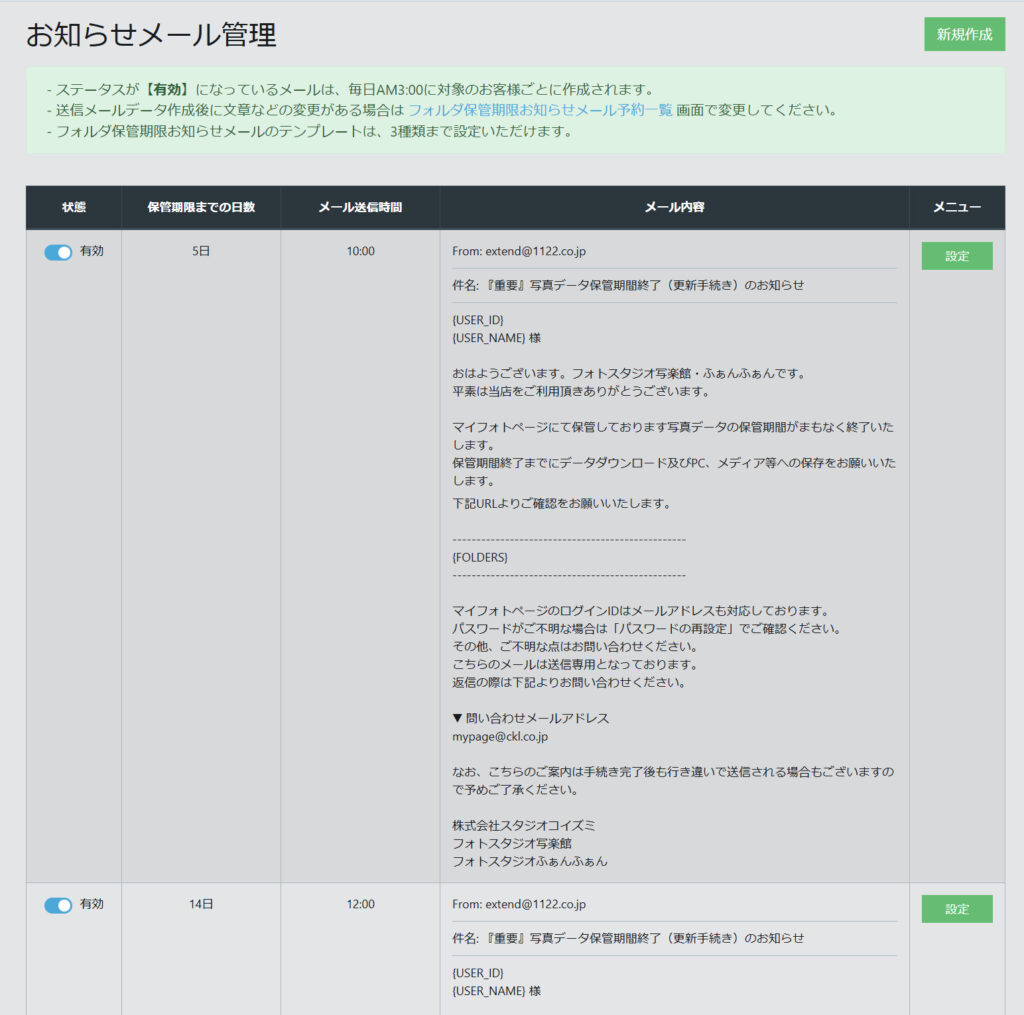Image resolution: width=1024 pixels, height=1015 pixels.
Task: Click the お知らせメール管理 page title
Action: pyautogui.click(x=151, y=36)
